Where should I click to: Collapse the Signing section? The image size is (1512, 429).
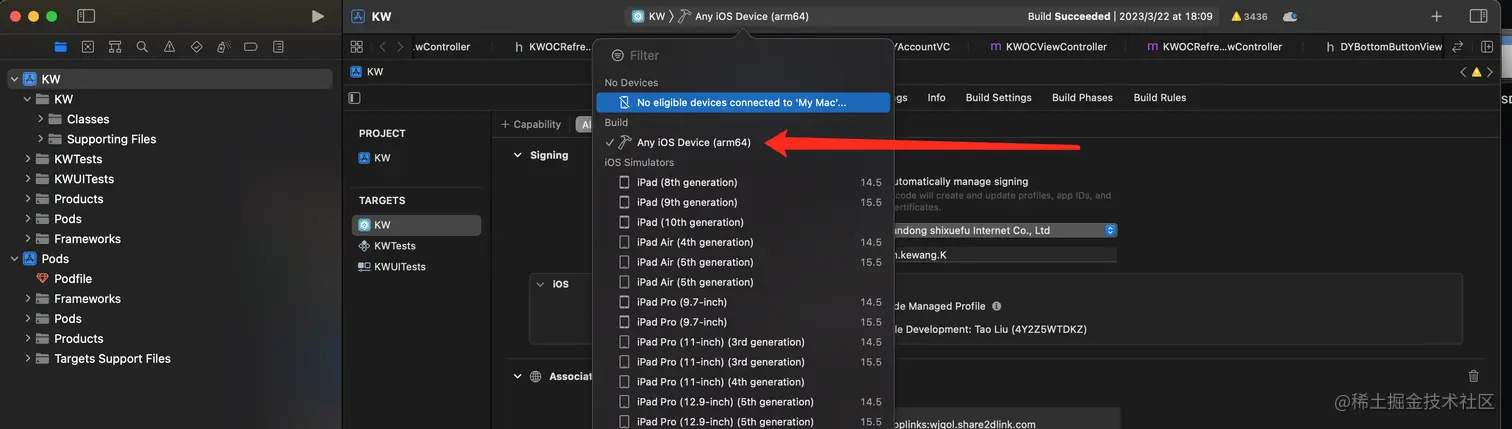(518, 155)
